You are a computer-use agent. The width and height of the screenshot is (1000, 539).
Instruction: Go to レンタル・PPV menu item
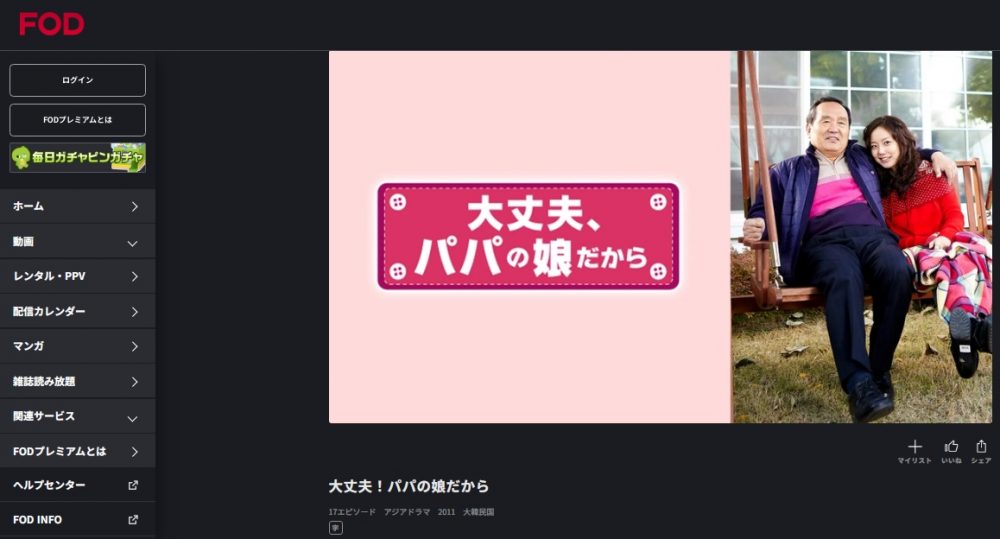pos(78,276)
